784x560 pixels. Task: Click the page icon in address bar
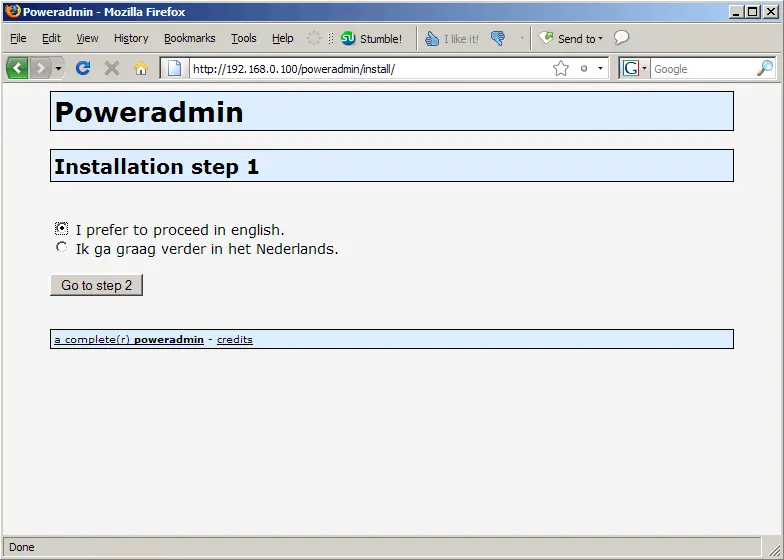(174, 68)
